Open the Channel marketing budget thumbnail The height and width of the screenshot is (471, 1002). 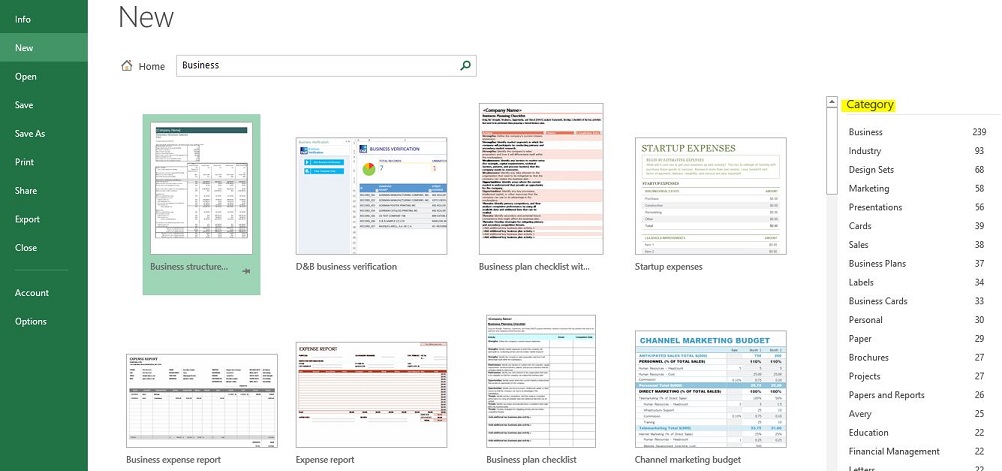tap(711, 389)
